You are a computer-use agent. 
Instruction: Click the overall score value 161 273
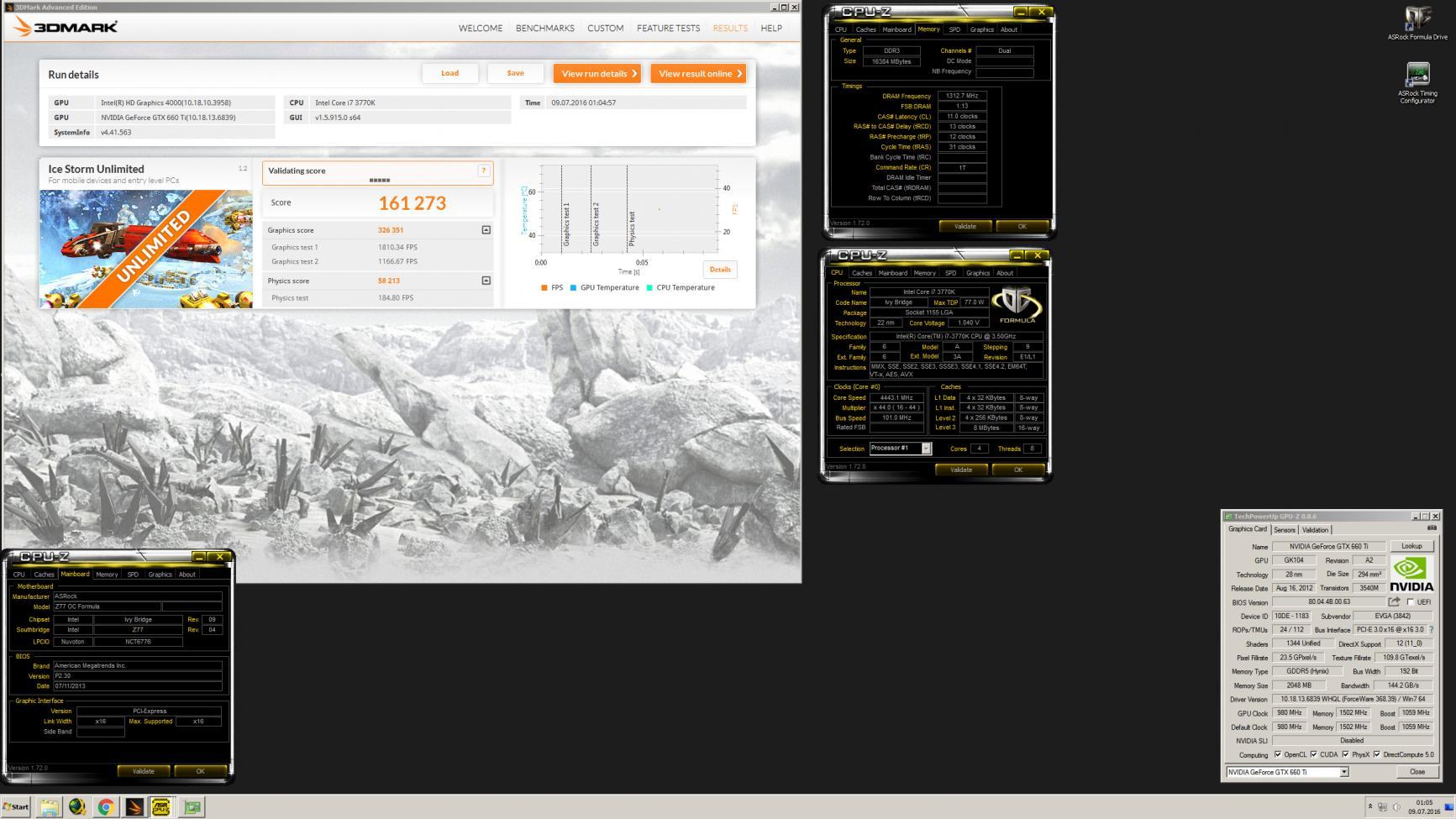pos(412,203)
